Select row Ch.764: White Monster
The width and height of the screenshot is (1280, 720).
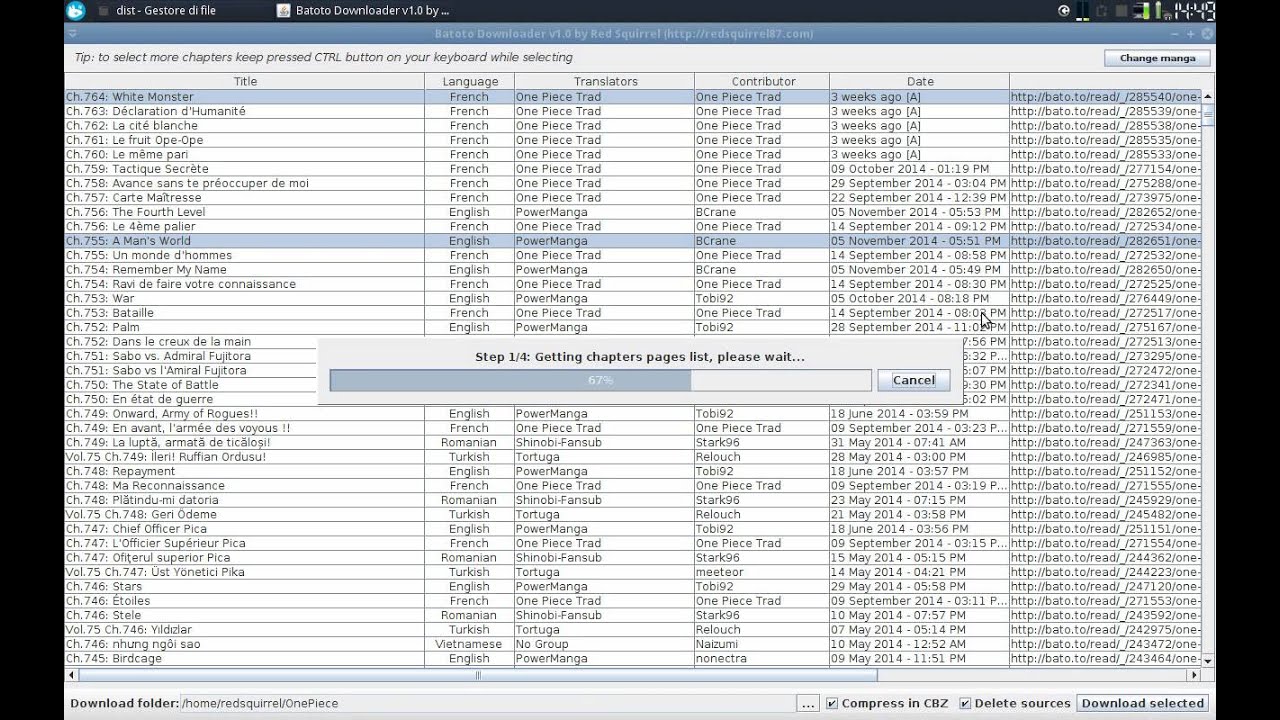(633, 97)
